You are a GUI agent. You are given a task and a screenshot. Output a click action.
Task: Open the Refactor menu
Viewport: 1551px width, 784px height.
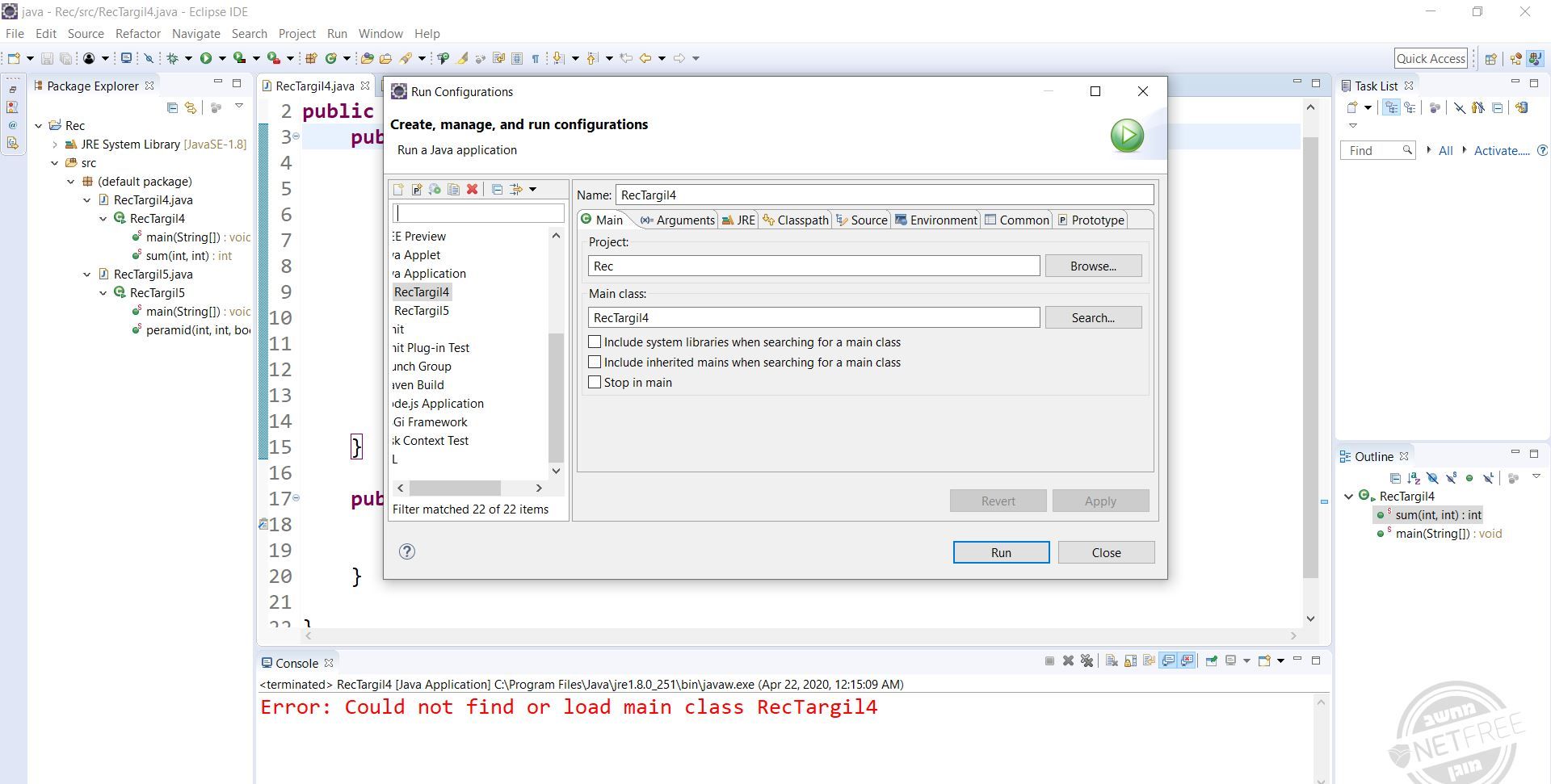pos(138,34)
